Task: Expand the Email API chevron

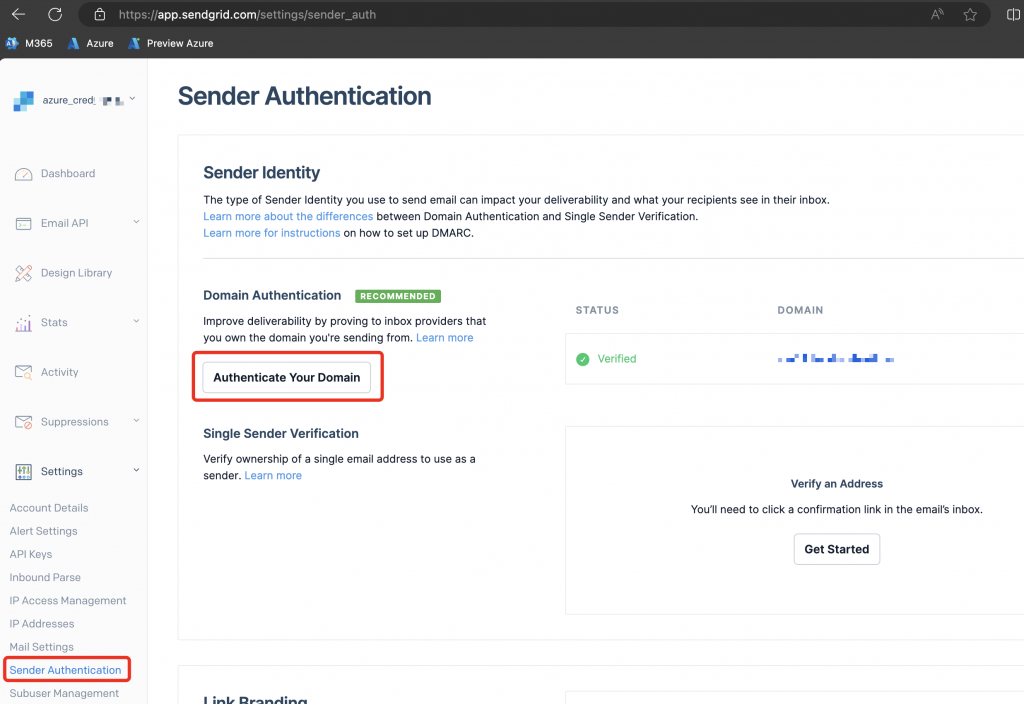Action: click(x=136, y=222)
